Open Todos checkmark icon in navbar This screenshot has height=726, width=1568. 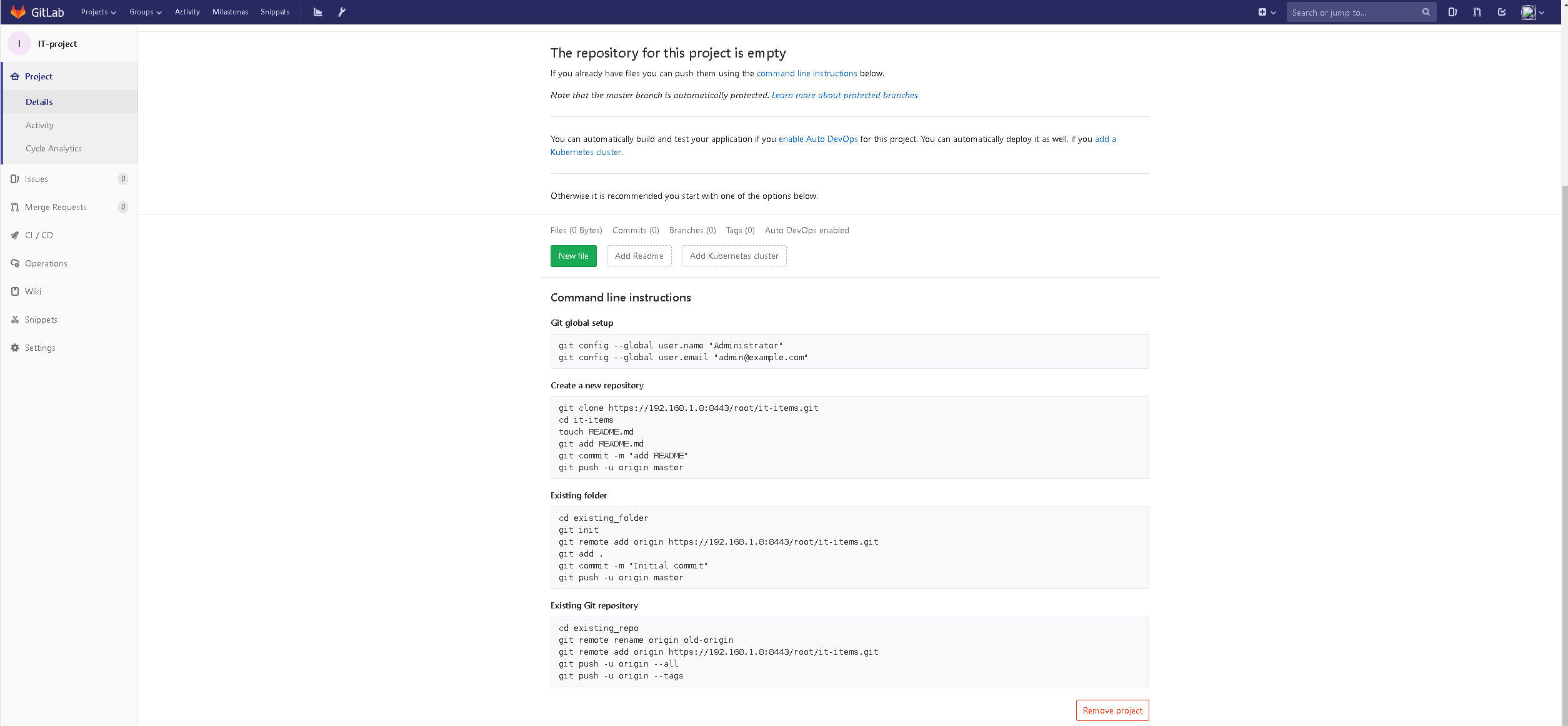coord(1502,12)
